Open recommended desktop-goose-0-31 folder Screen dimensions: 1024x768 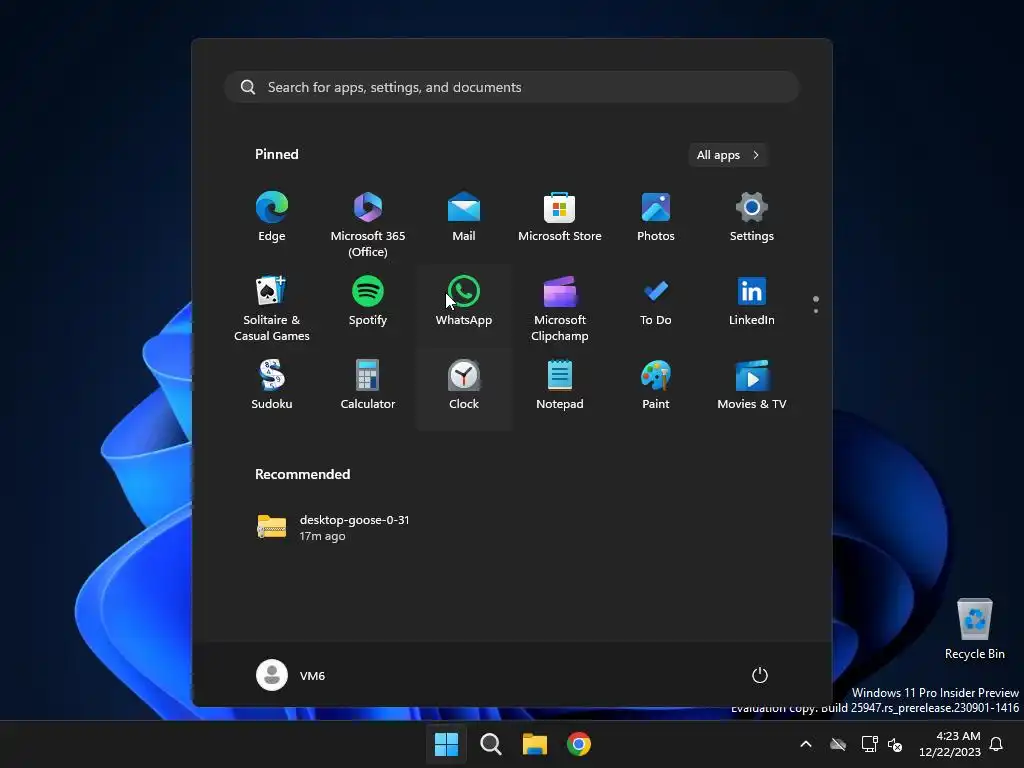(x=334, y=528)
